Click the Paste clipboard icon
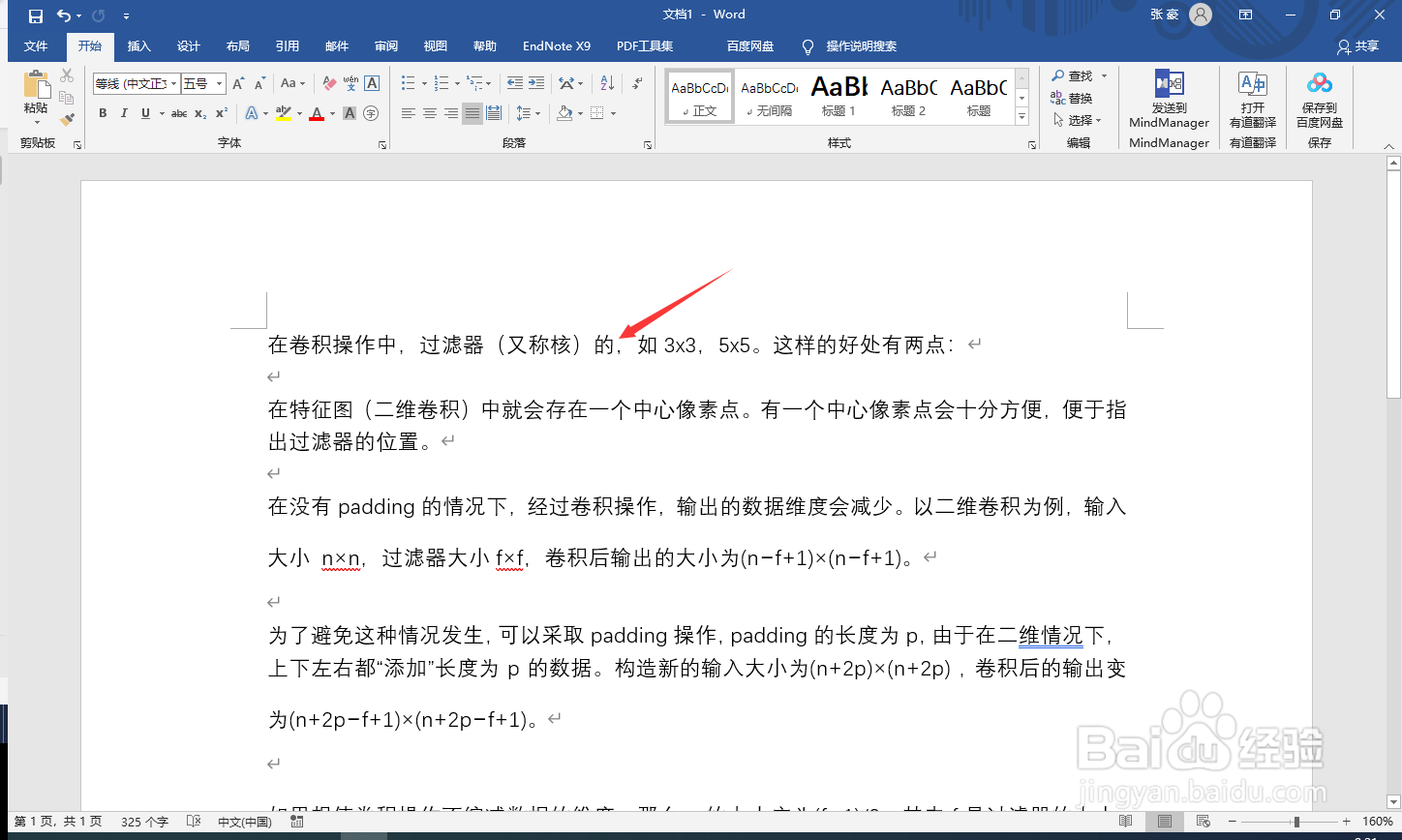The width and height of the screenshot is (1402, 840). click(x=36, y=85)
